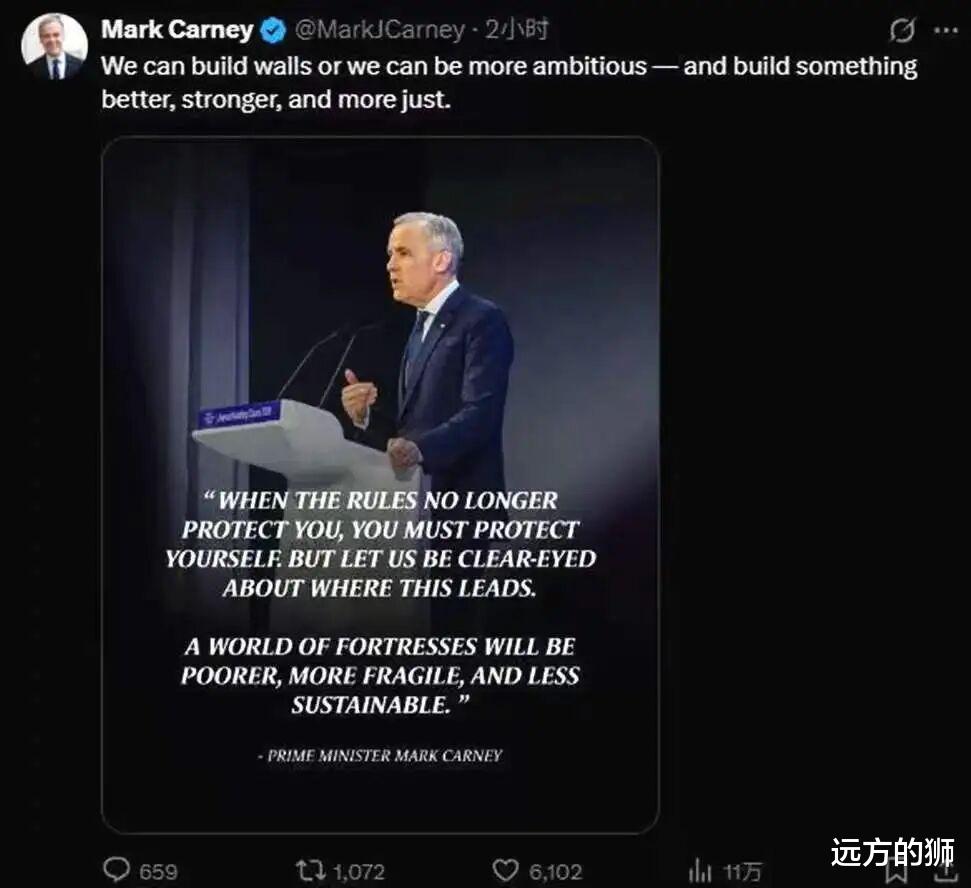Click the 1,072 repost count
Image resolution: width=971 pixels, height=888 pixels.
pos(358,872)
